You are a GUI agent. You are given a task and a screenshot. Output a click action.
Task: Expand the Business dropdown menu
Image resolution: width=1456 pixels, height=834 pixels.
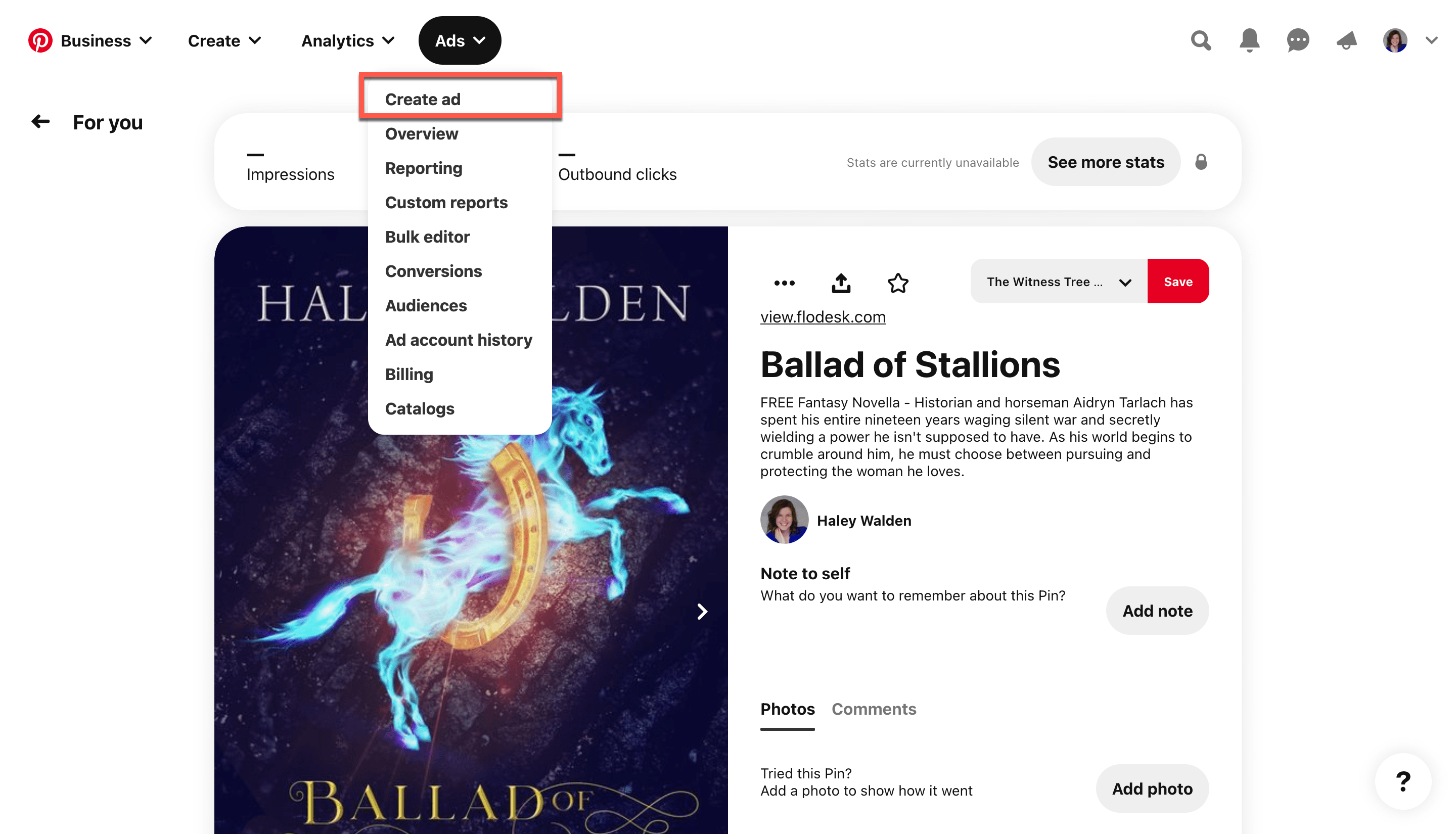(x=107, y=40)
